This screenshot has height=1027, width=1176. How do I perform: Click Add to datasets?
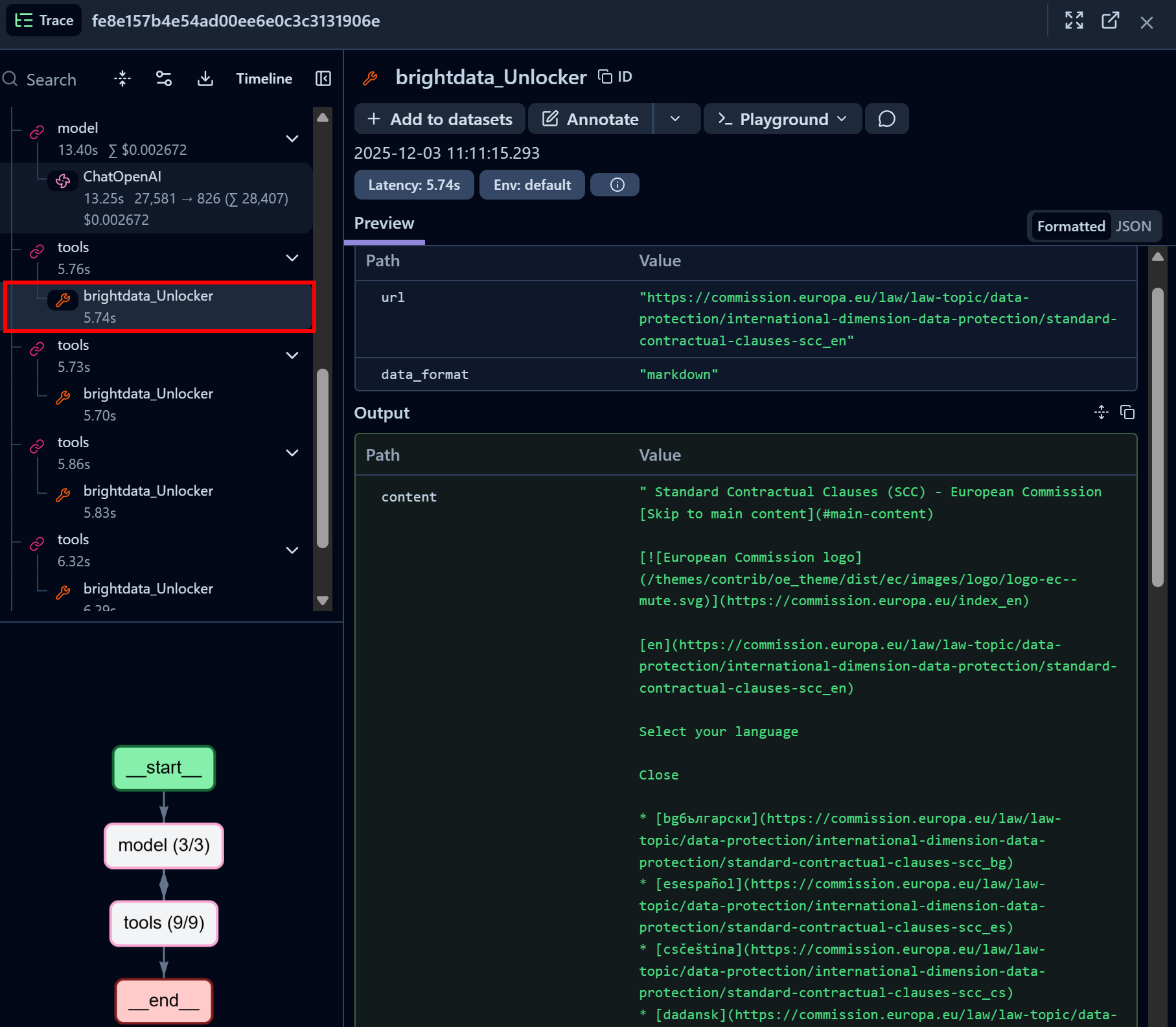click(x=439, y=119)
